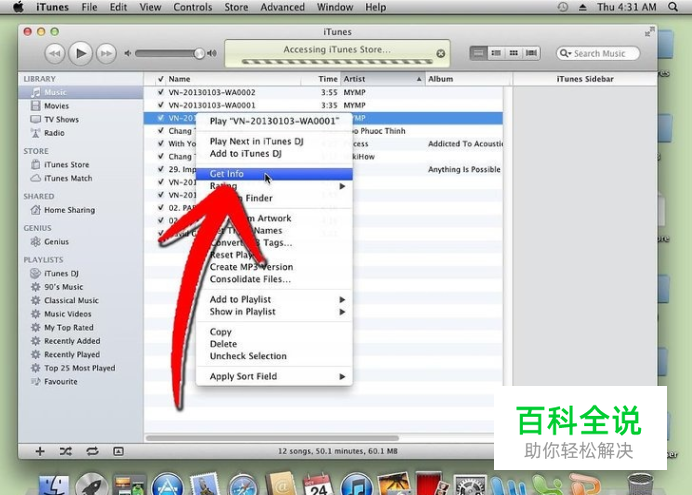Image resolution: width=692 pixels, height=495 pixels.
Task: Open TV Shows in the sidebar
Action: [x=81, y=120]
